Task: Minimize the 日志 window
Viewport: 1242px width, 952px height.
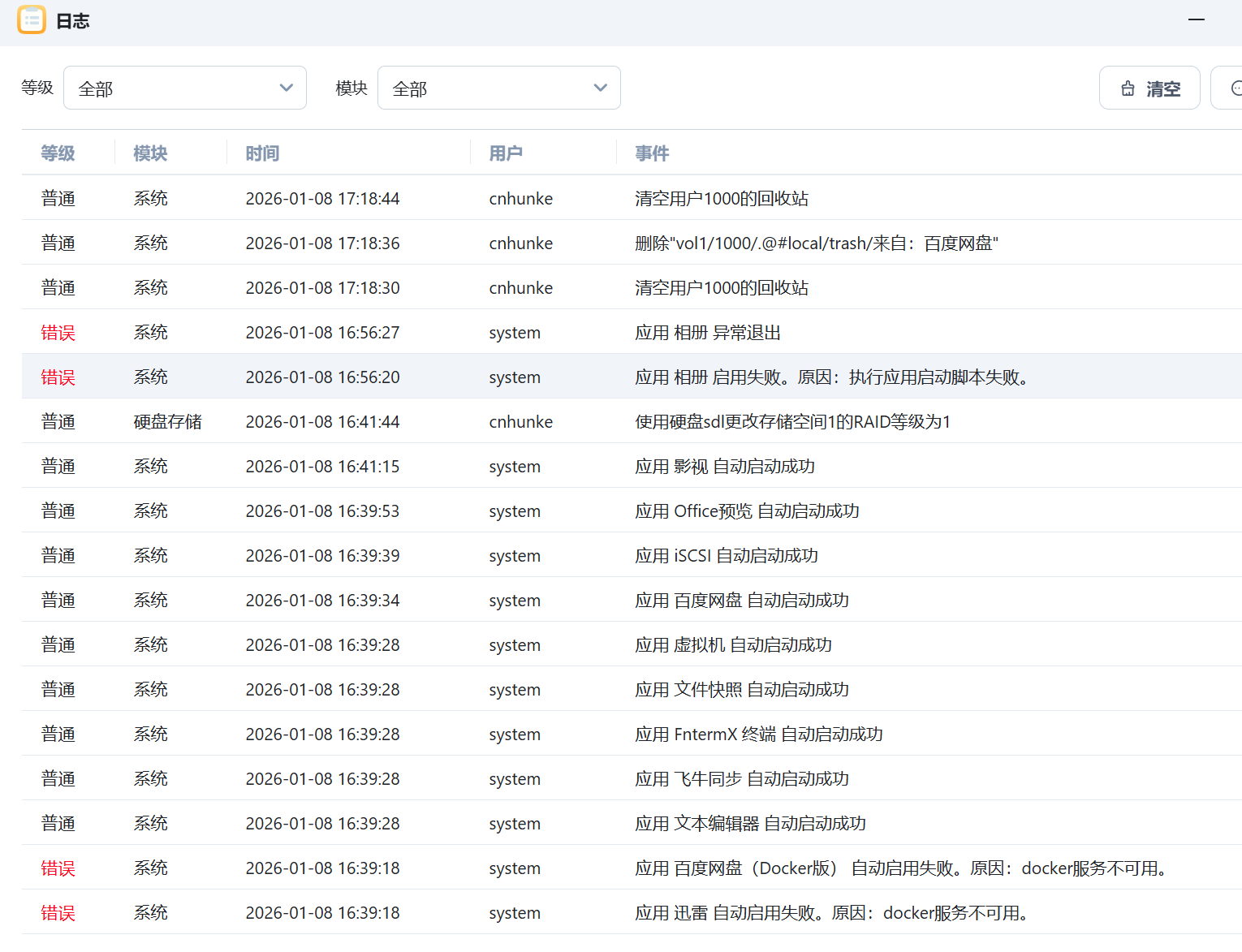Action: click(x=1196, y=20)
